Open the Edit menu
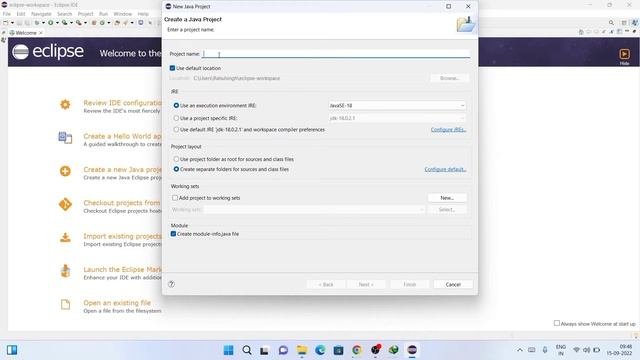Image resolution: width=640 pixels, height=360 pixels. (21, 14)
